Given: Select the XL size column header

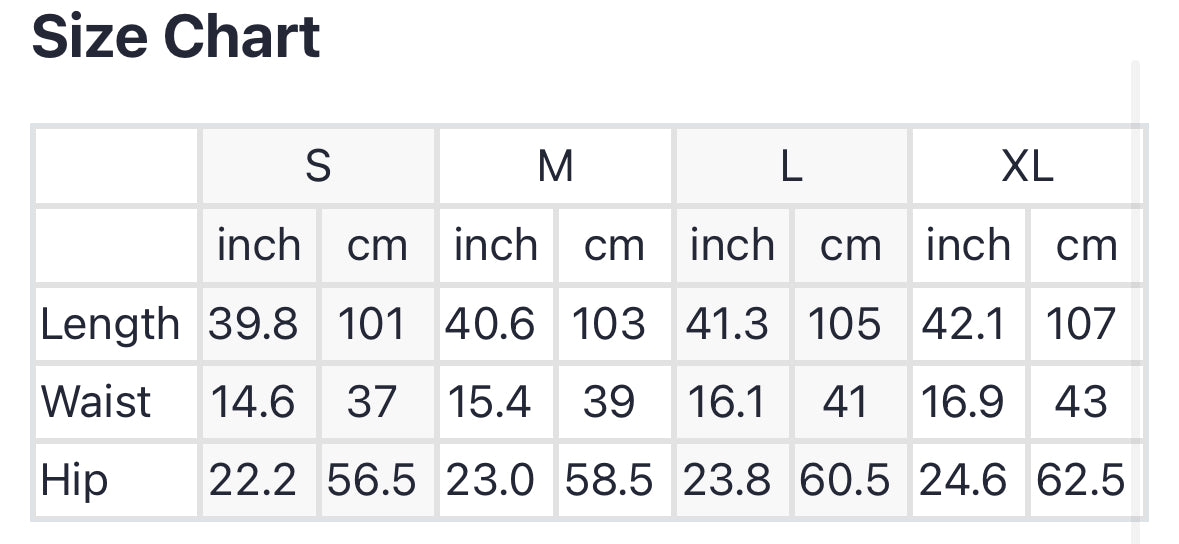Looking at the screenshot, I should 1027,166.
